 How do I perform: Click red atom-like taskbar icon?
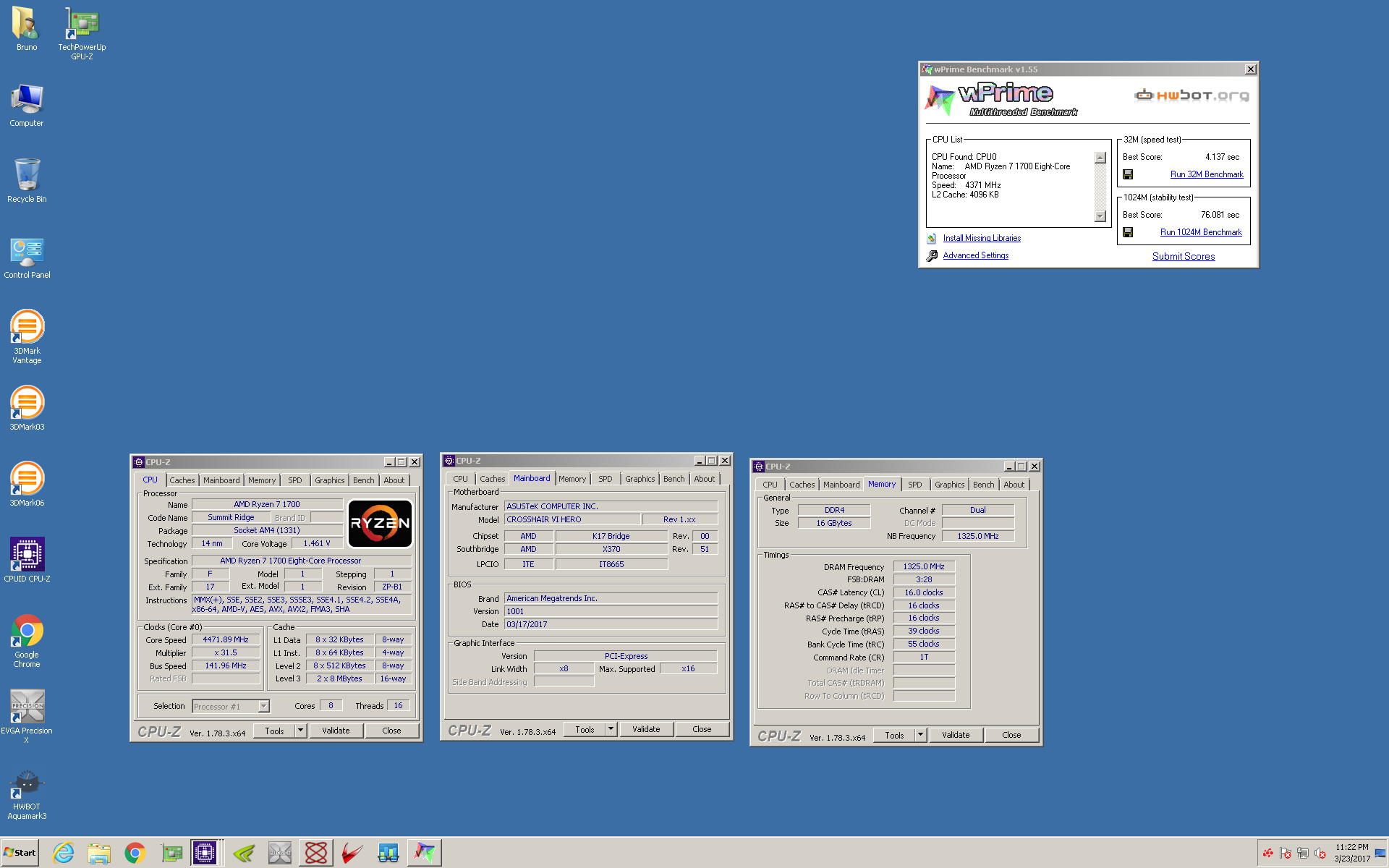pyautogui.click(x=316, y=853)
